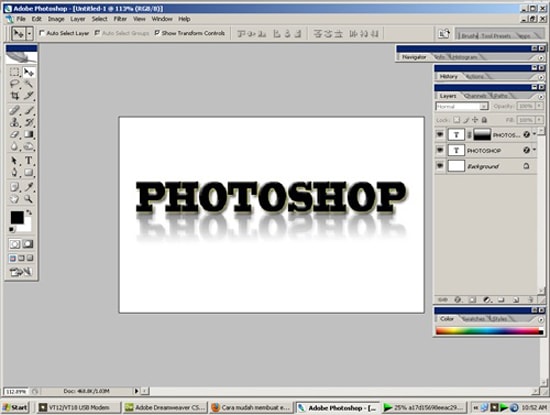This screenshot has width=550, height=415.
Task: Select the Blur tool
Action: (x=14, y=146)
